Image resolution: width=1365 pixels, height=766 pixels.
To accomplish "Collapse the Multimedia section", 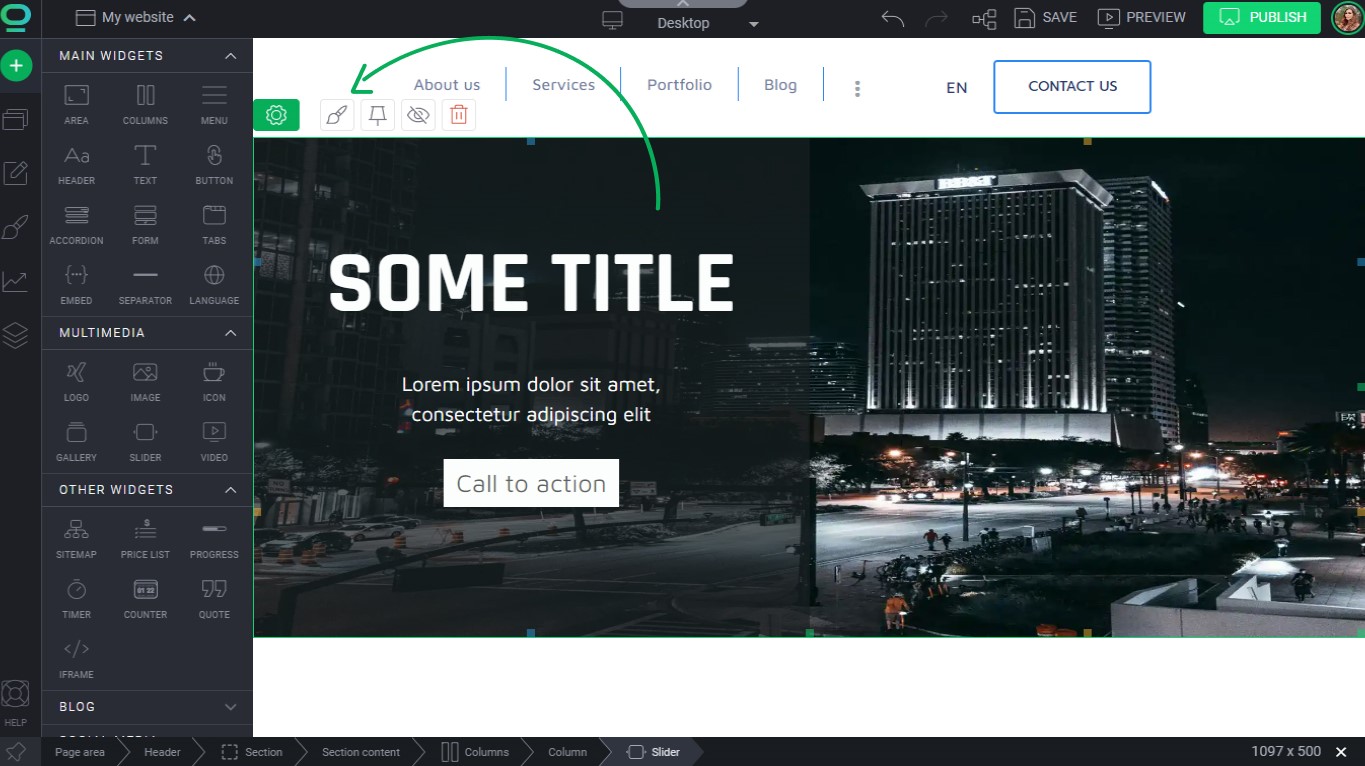I will (x=230, y=333).
